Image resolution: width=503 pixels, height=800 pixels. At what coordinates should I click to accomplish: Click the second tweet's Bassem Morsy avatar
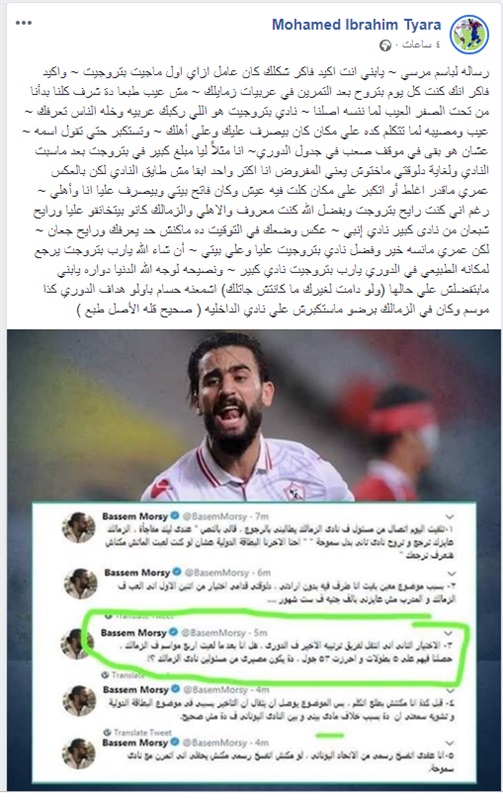(80, 583)
